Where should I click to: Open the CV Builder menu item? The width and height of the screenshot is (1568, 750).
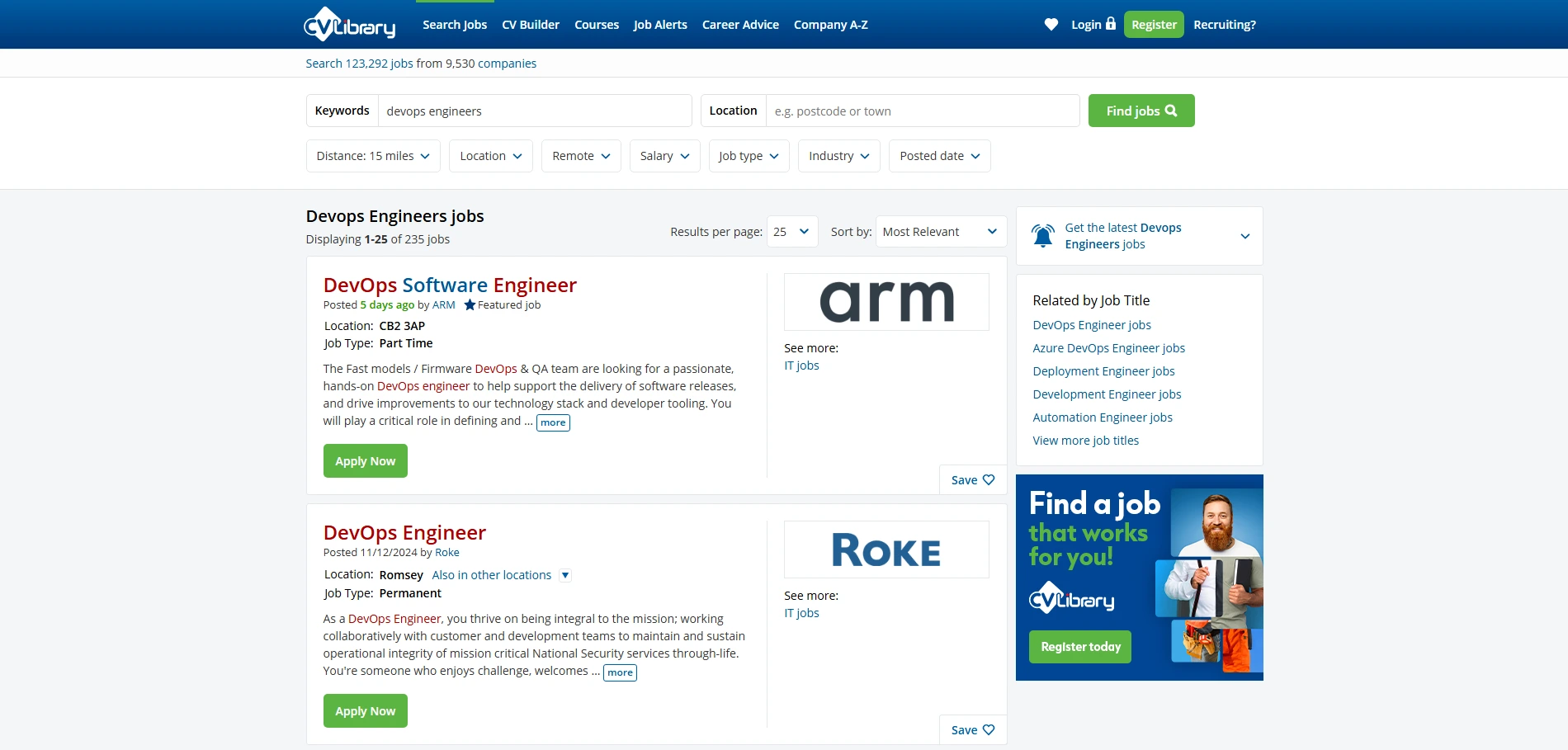(x=531, y=25)
